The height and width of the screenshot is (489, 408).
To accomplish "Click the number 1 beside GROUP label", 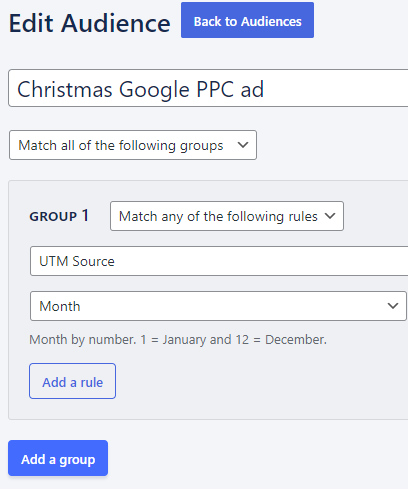I will pos(85,215).
